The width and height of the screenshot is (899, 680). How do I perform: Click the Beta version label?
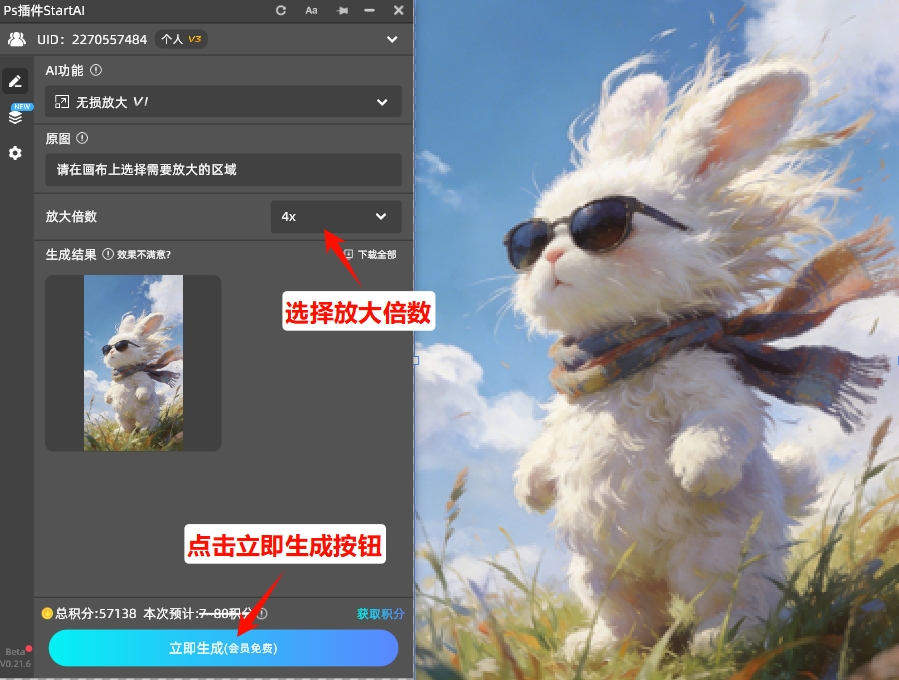14,649
